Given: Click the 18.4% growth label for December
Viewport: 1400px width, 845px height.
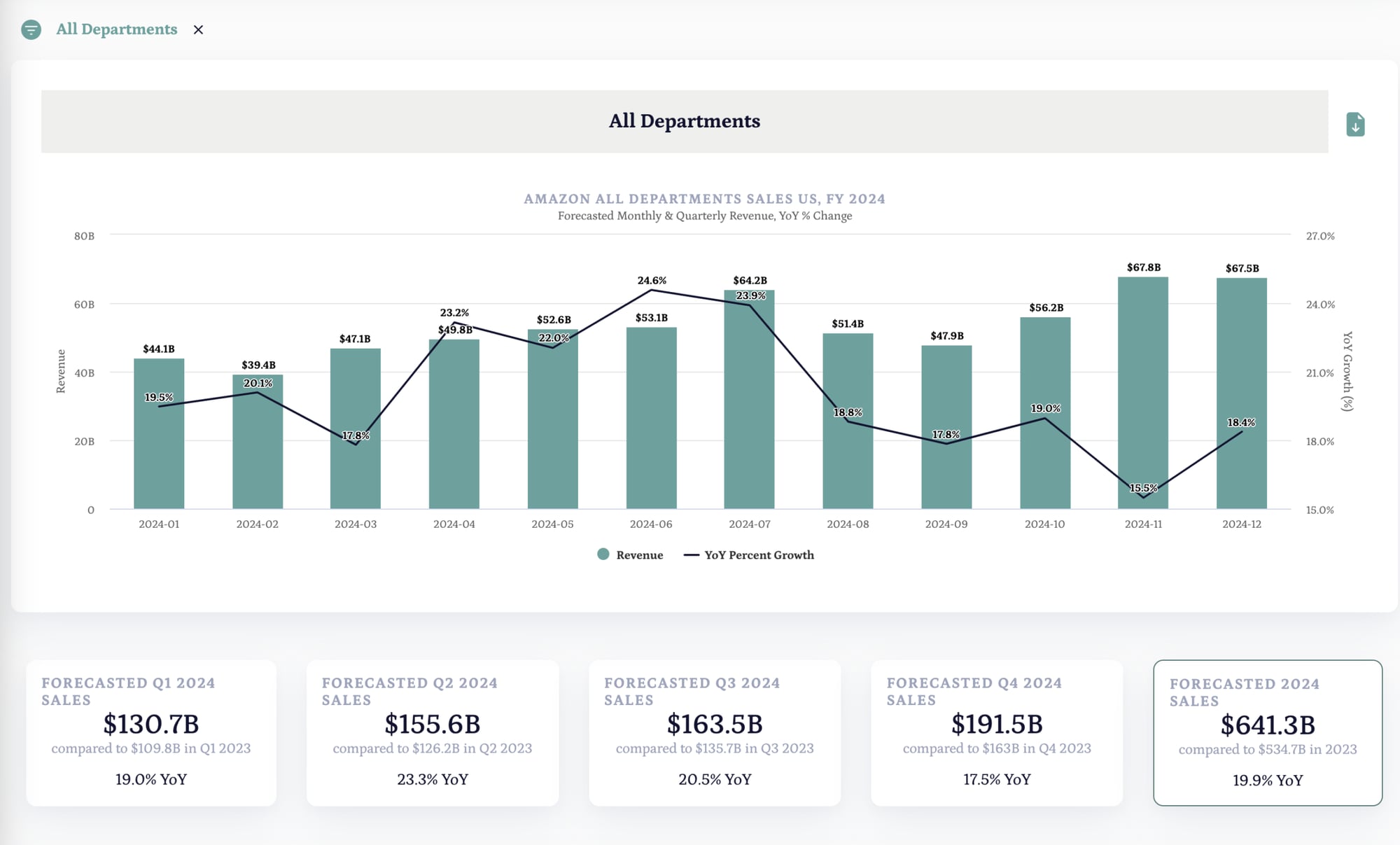Looking at the screenshot, I should click(x=1241, y=422).
